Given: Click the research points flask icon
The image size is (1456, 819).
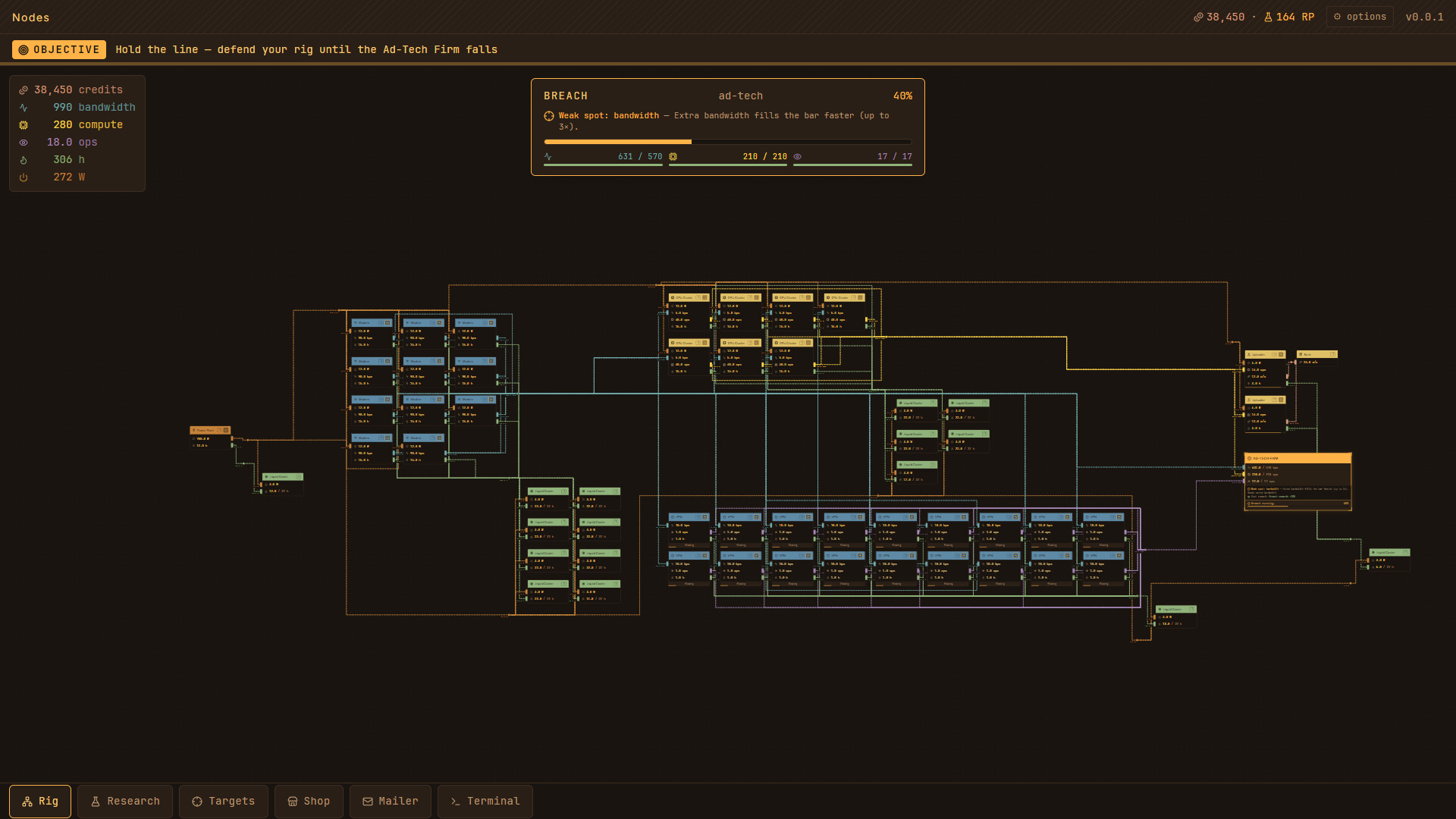Looking at the screenshot, I should click(x=1268, y=17).
